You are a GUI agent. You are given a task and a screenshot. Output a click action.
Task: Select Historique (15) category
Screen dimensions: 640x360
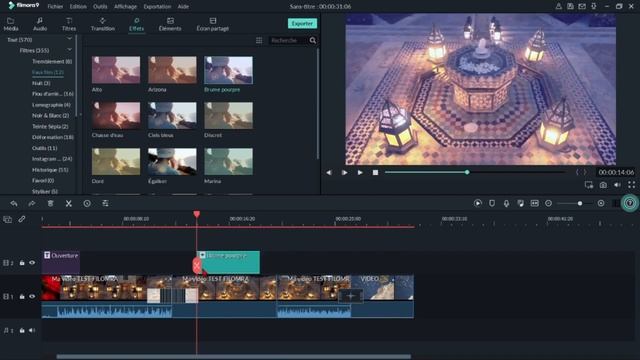coord(50,170)
